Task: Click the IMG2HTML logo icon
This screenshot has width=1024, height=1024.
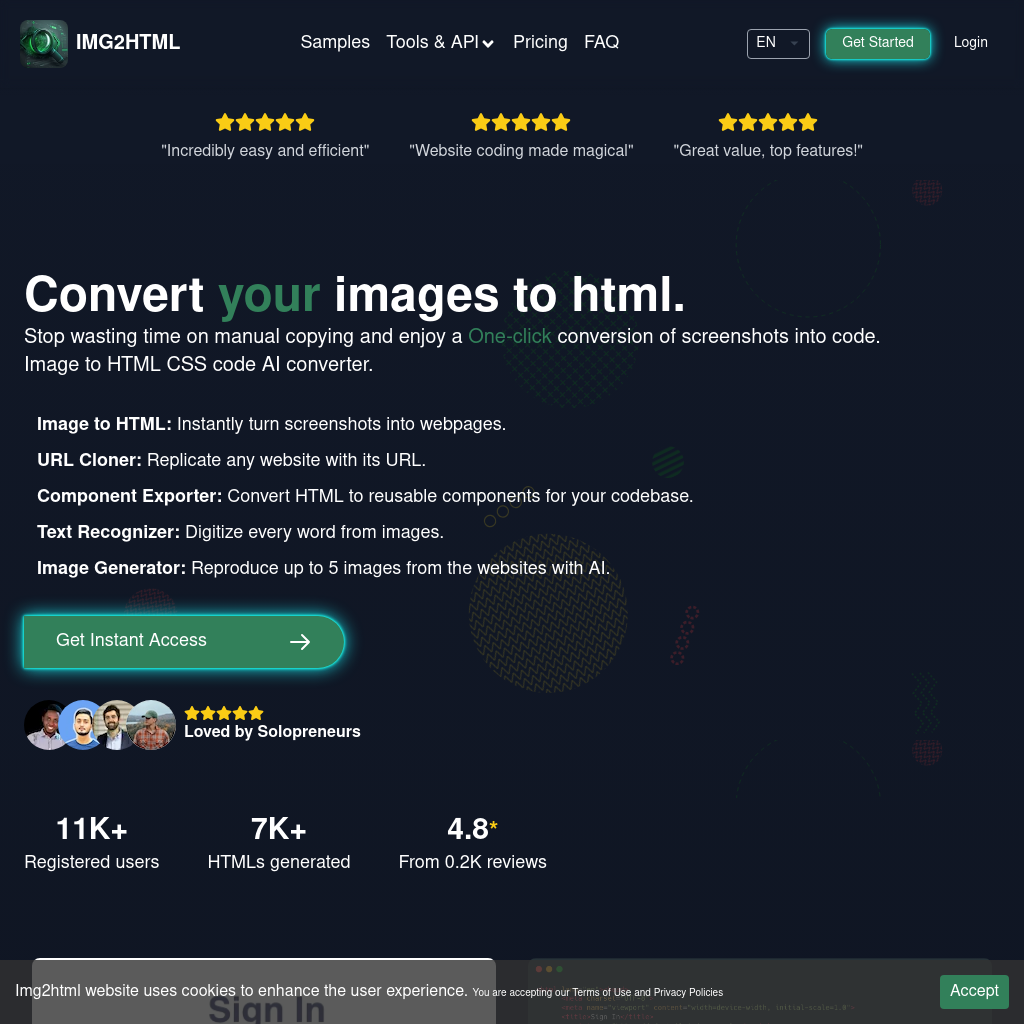Action: [44, 44]
